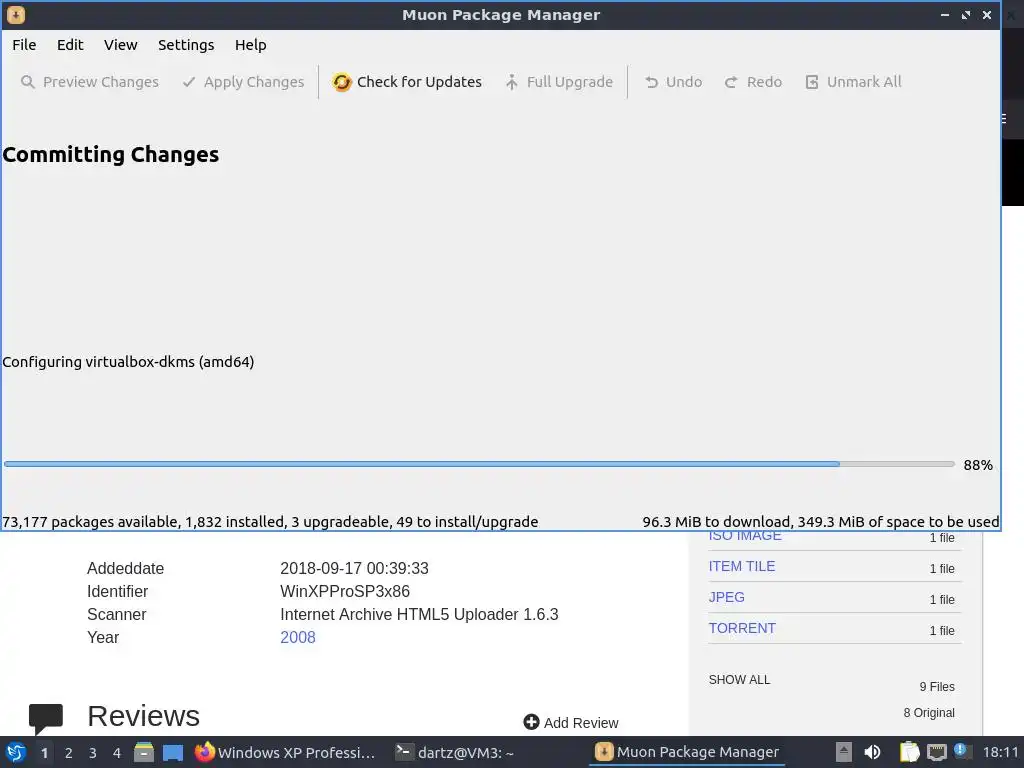Click Redo in the toolbar

click(x=753, y=82)
